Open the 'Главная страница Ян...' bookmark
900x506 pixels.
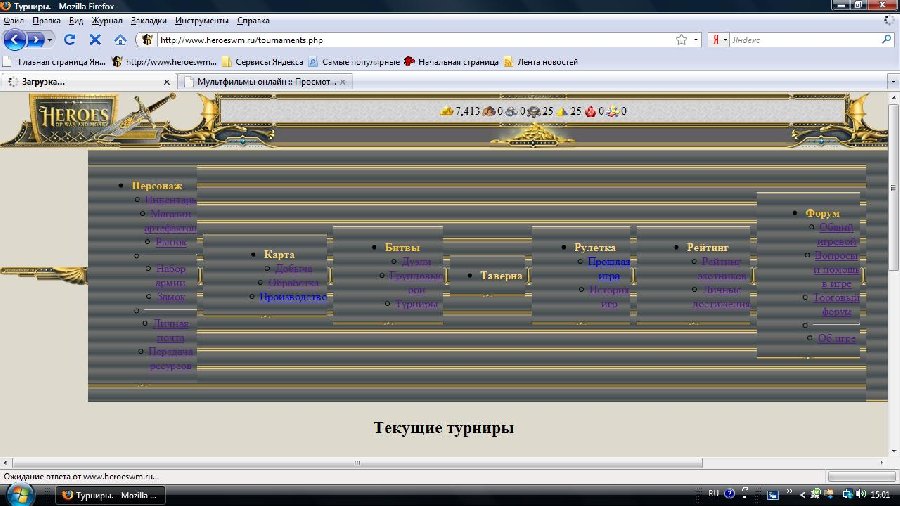click(55, 62)
